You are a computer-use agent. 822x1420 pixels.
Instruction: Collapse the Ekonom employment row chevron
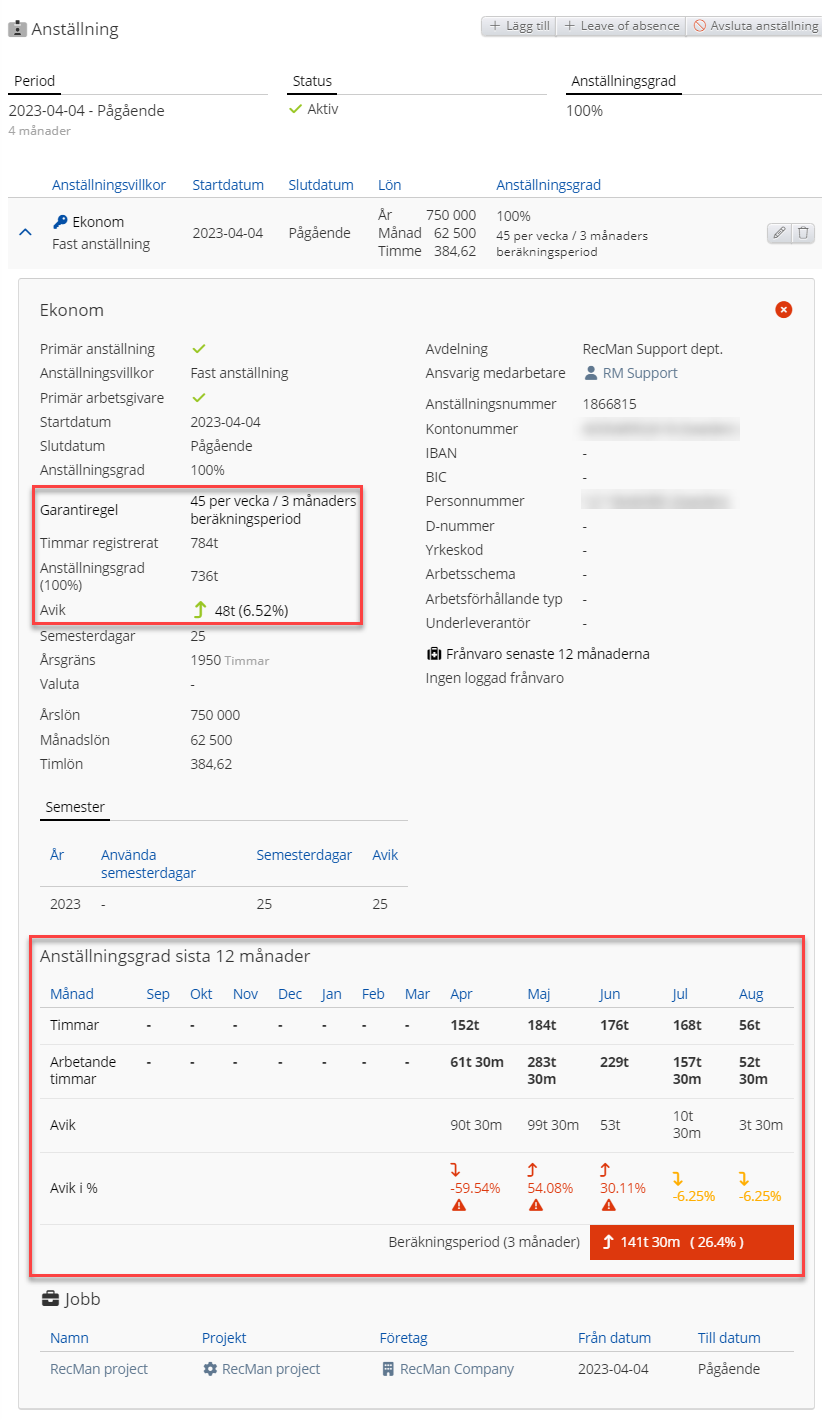[25, 233]
